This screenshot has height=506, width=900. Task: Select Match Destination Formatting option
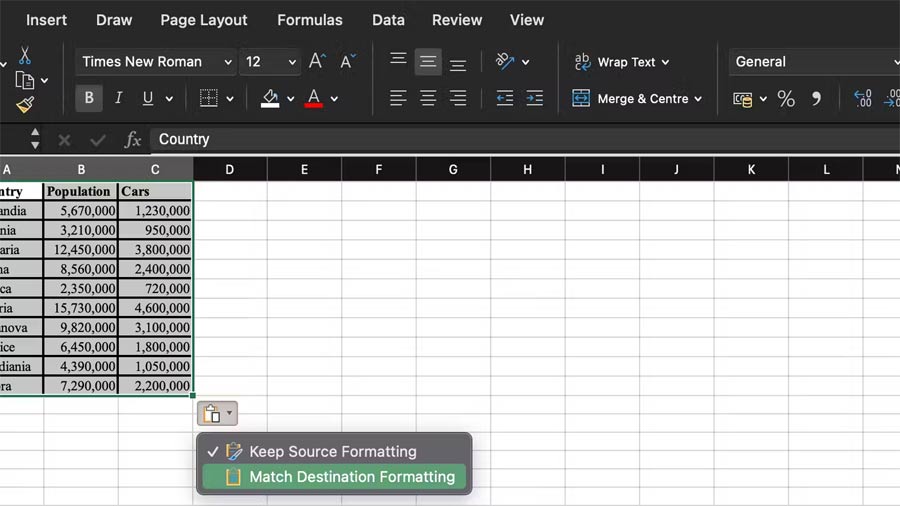[333, 477]
